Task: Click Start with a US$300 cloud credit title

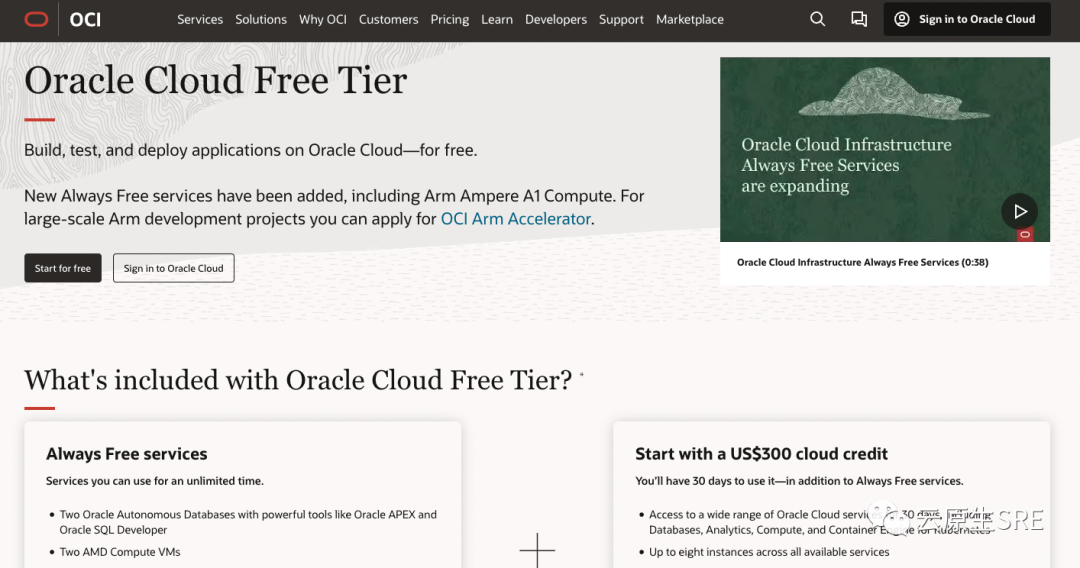Action: tap(761, 454)
